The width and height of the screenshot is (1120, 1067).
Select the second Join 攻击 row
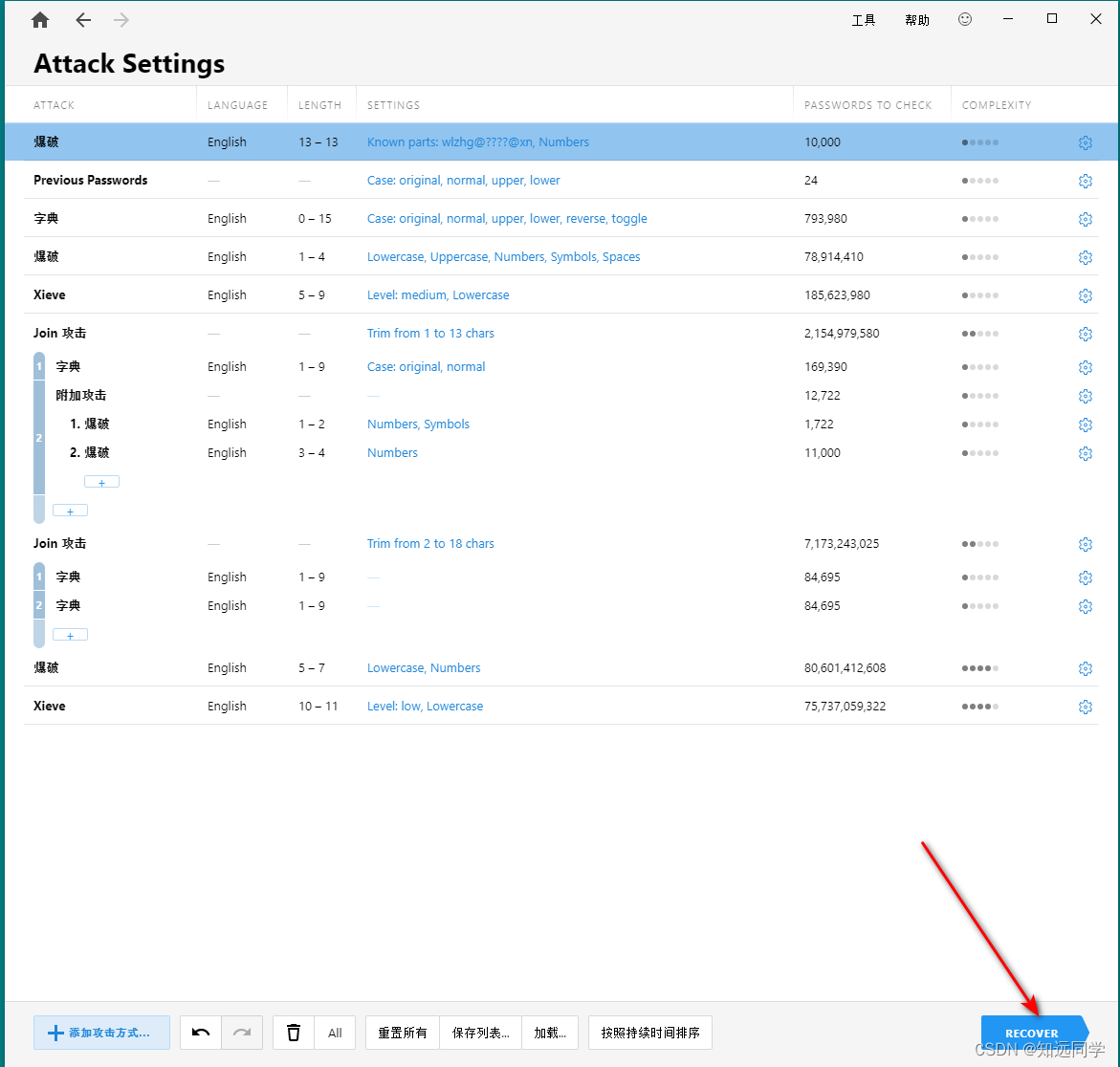561,543
